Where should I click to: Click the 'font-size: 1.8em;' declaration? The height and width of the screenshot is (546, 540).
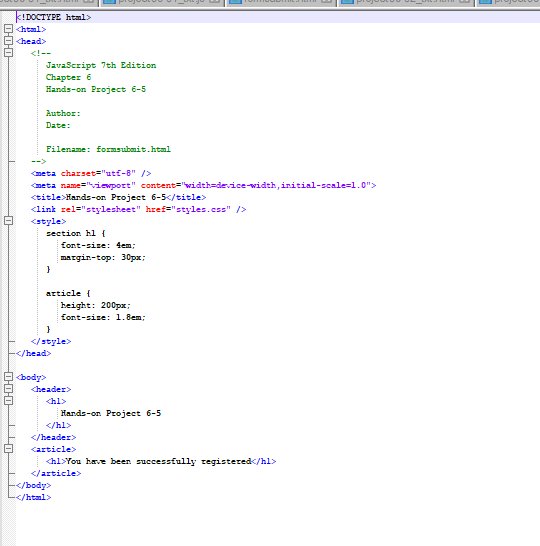[x=103, y=317]
